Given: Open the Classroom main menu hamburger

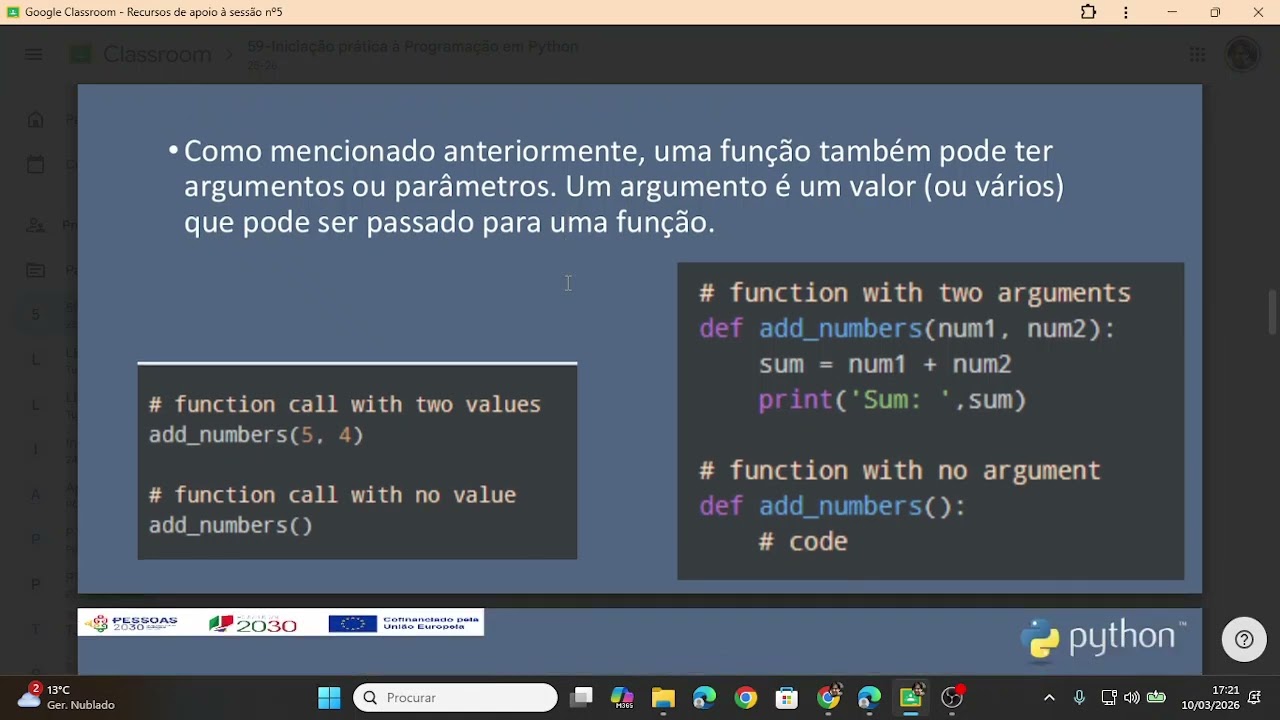Looking at the screenshot, I should point(34,55).
